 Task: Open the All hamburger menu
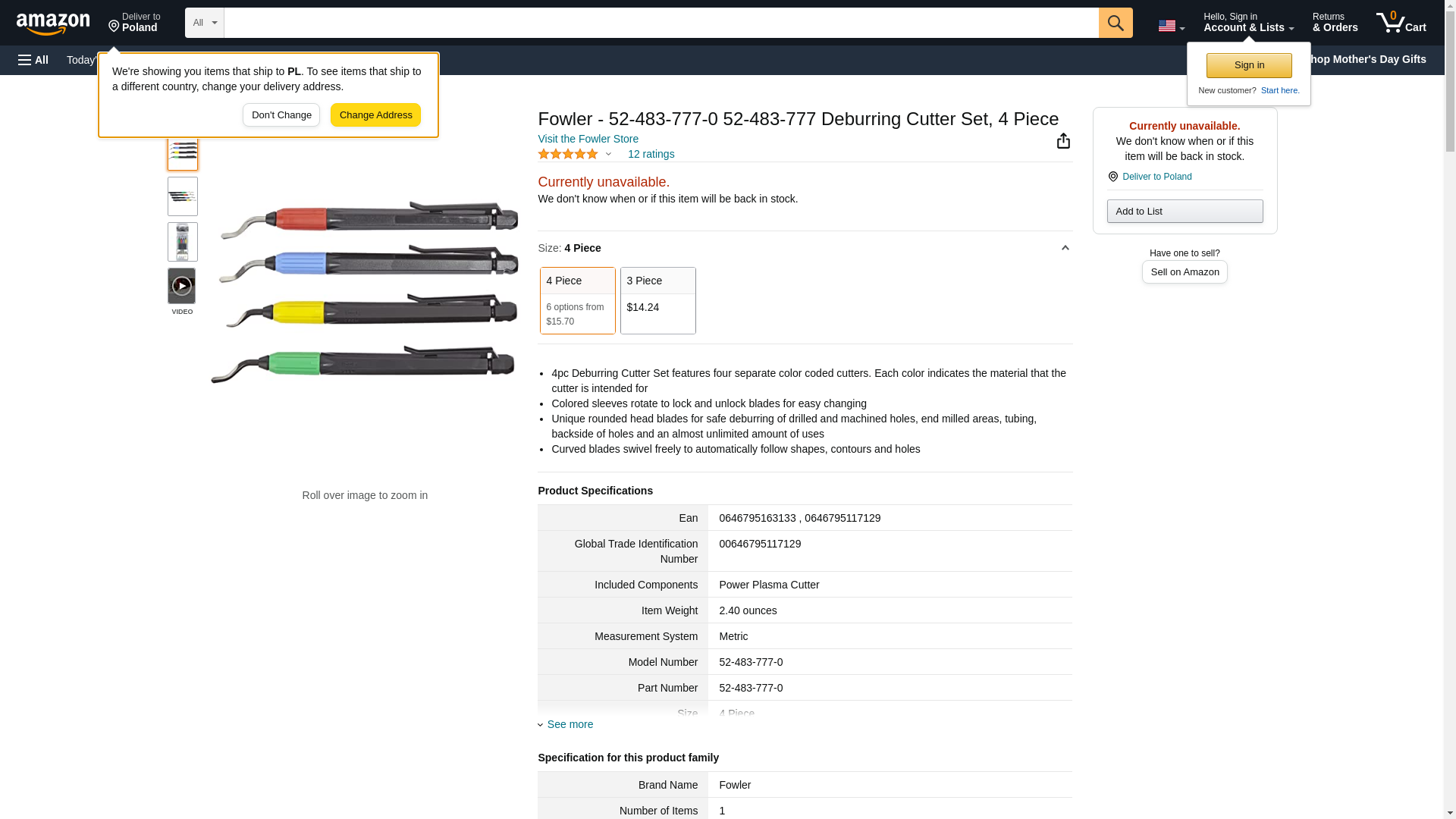point(33,60)
